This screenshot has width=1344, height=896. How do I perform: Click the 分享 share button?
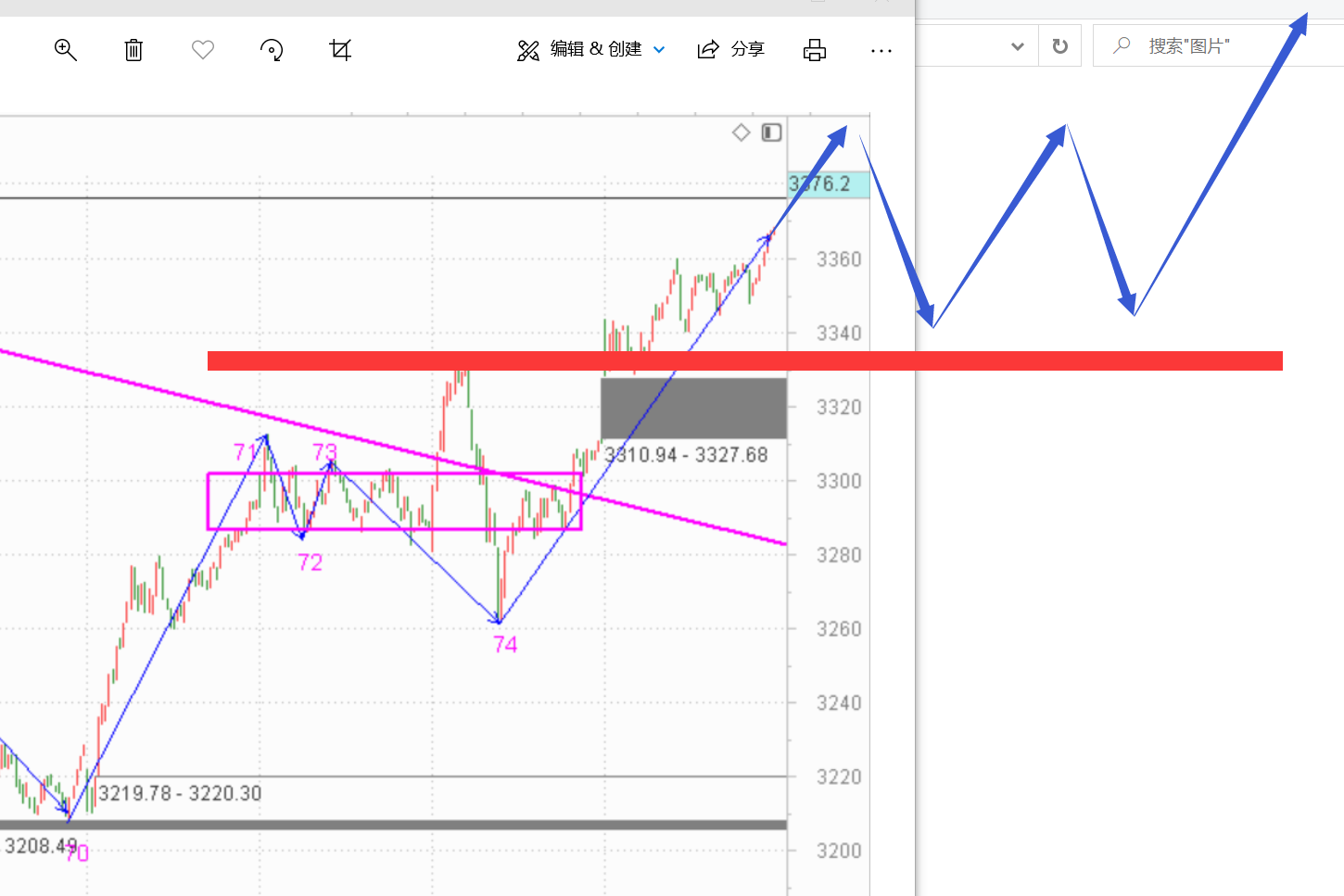pyautogui.click(x=731, y=50)
